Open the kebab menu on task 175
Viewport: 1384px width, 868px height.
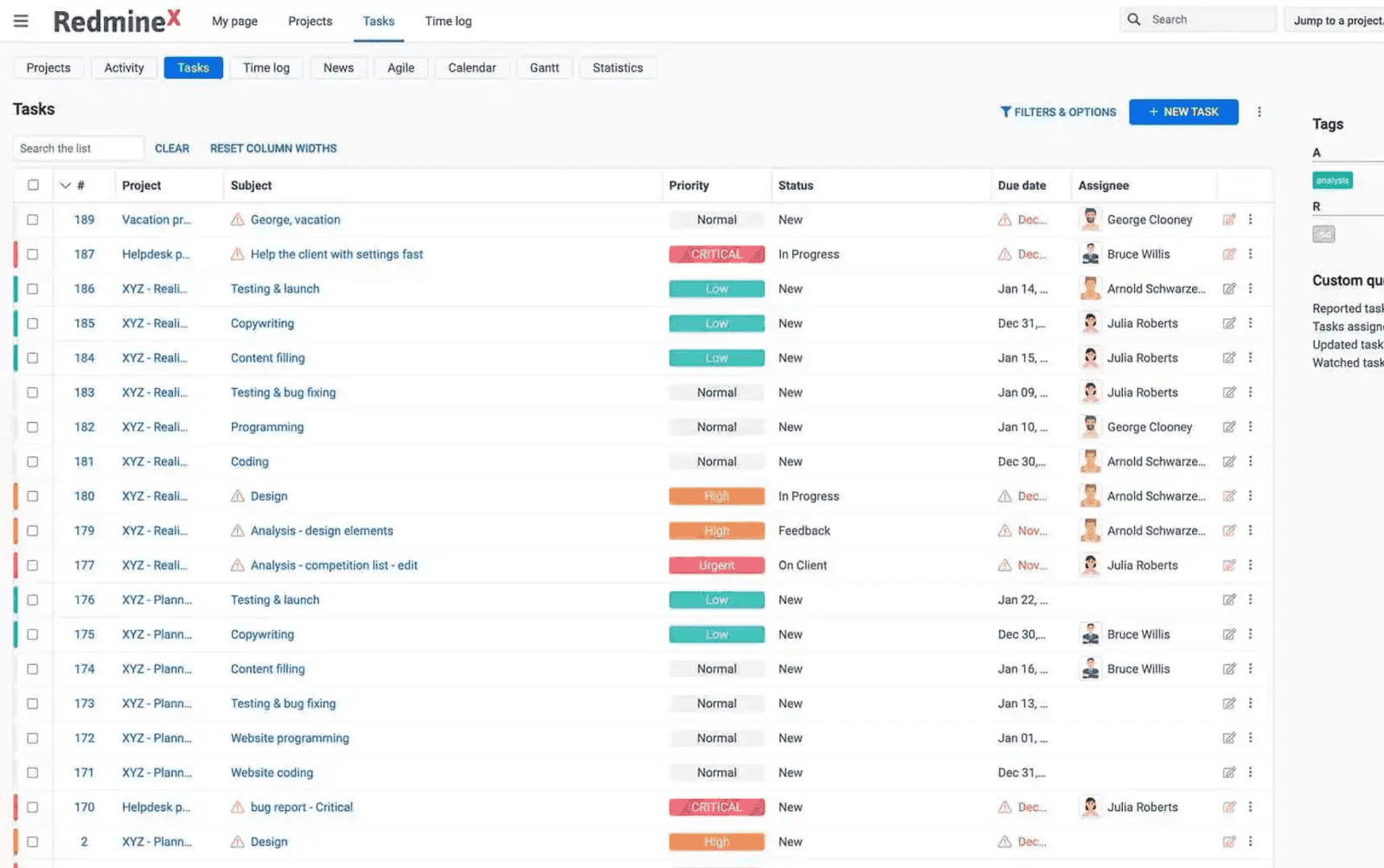point(1251,634)
